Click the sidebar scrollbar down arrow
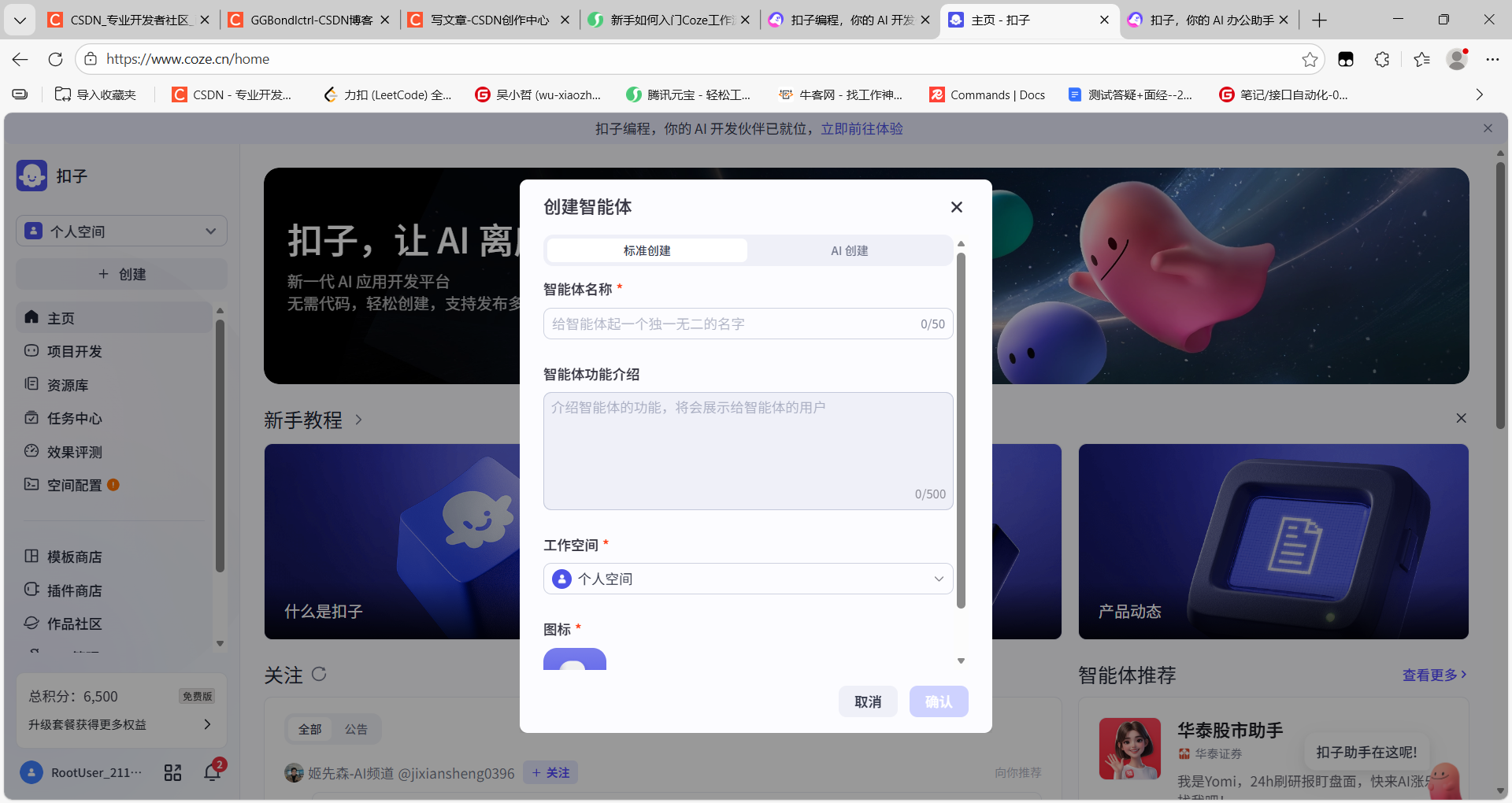This screenshot has height=803, width=1512. [220, 643]
